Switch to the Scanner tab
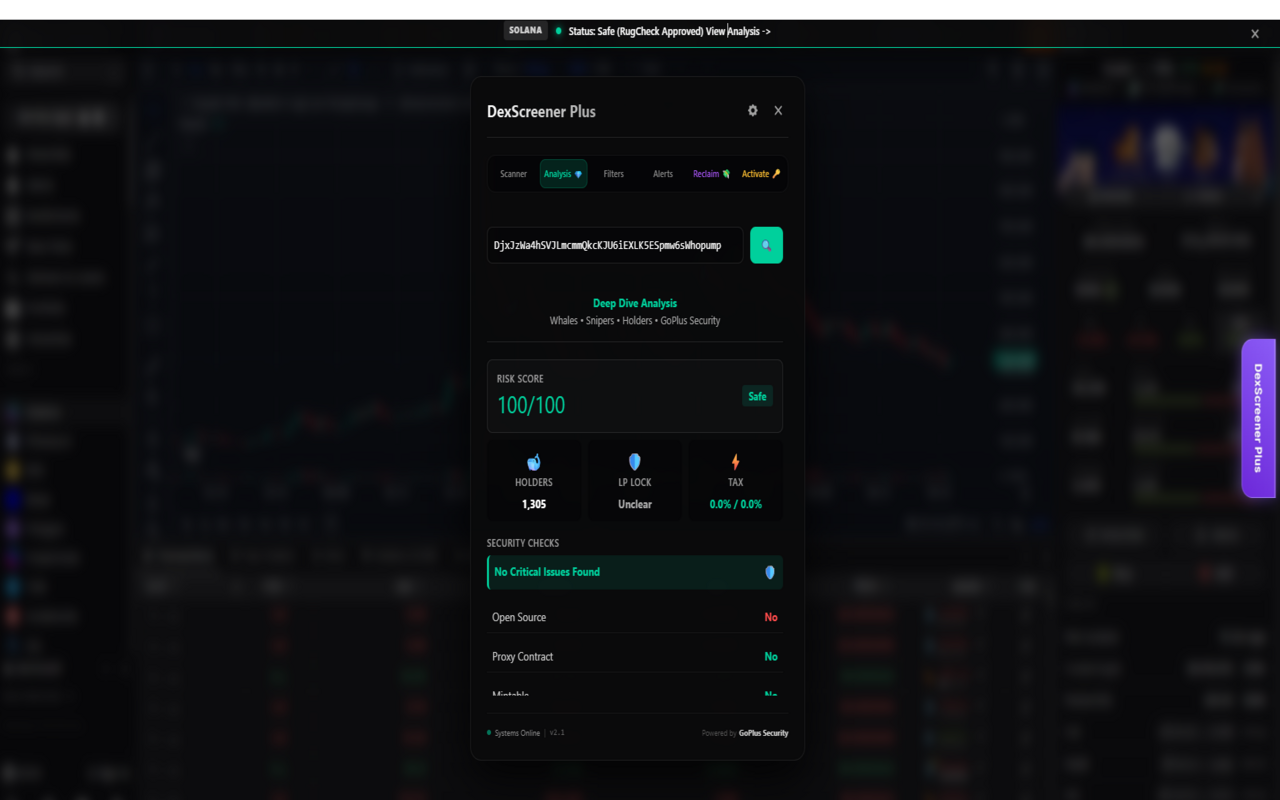1280x800 pixels. 513,174
